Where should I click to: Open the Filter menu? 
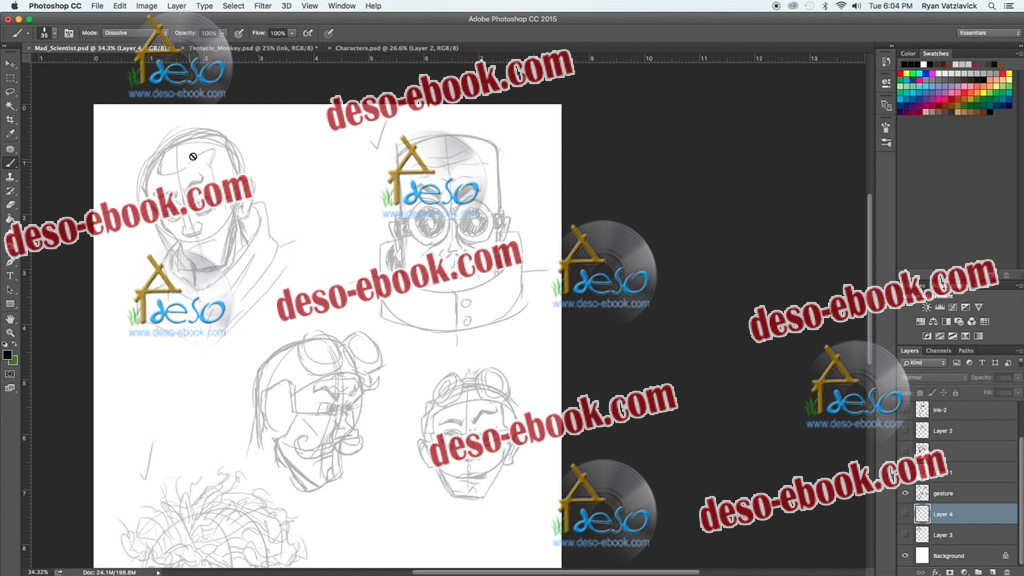pos(262,6)
